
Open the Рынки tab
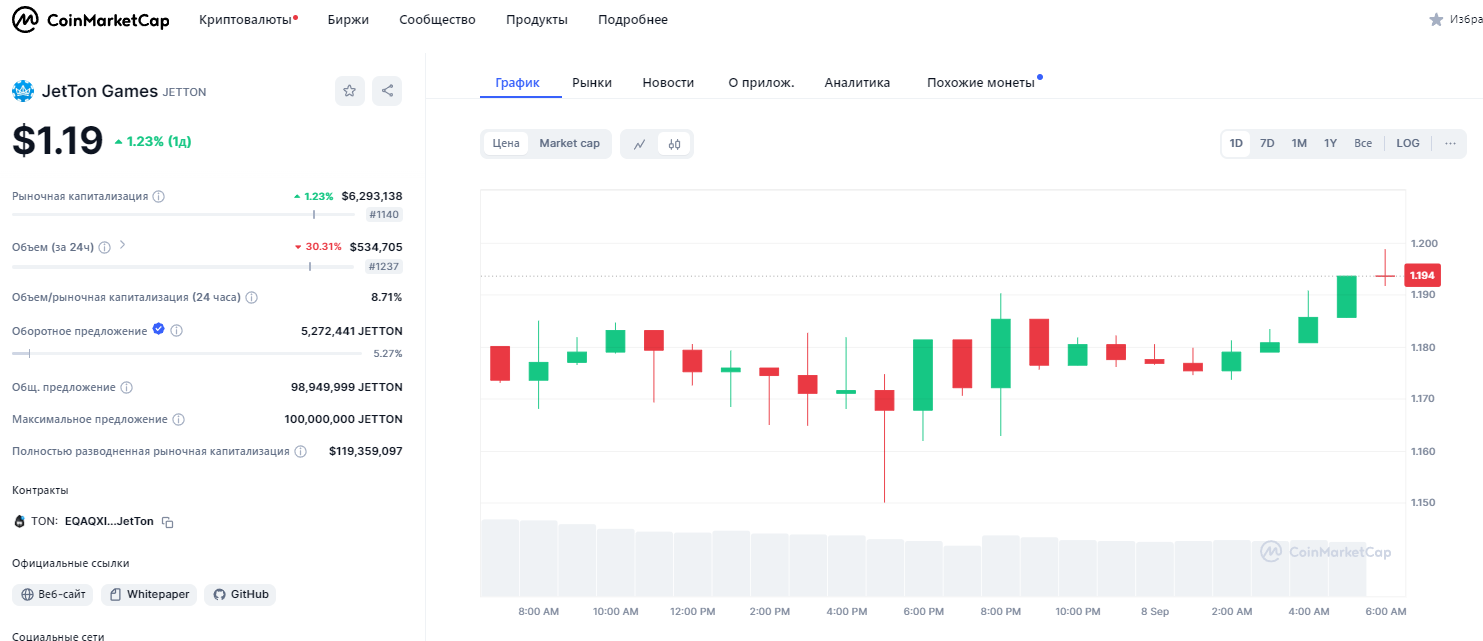click(x=592, y=83)
